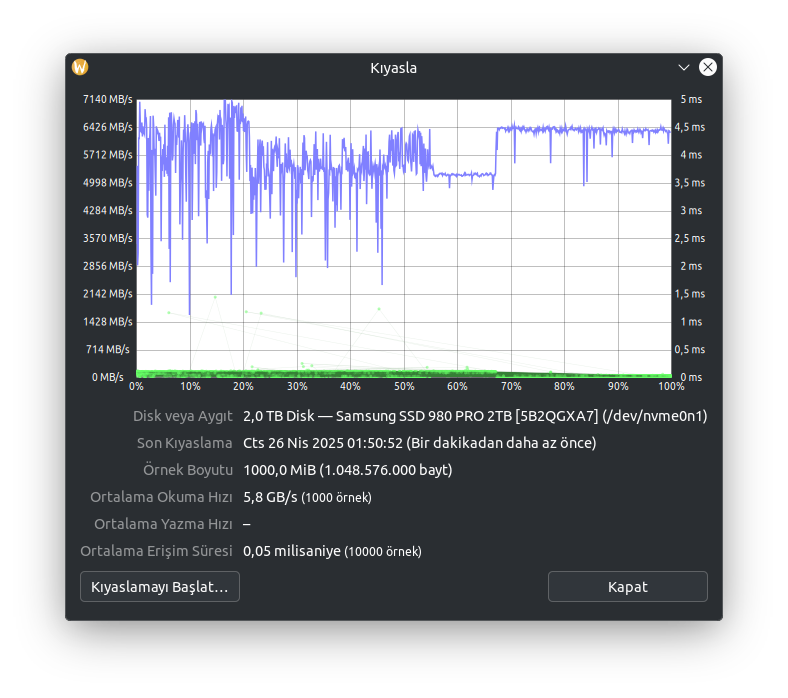Click the Kapat button
Image resolution: width=788 pixels, height=698 pixels.
[628, 586]
